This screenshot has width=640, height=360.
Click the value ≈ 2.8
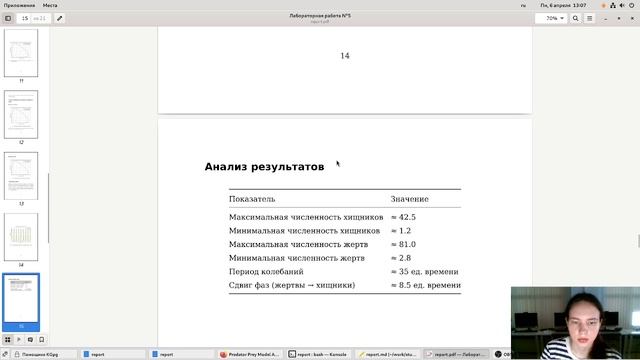pos(401,258)
